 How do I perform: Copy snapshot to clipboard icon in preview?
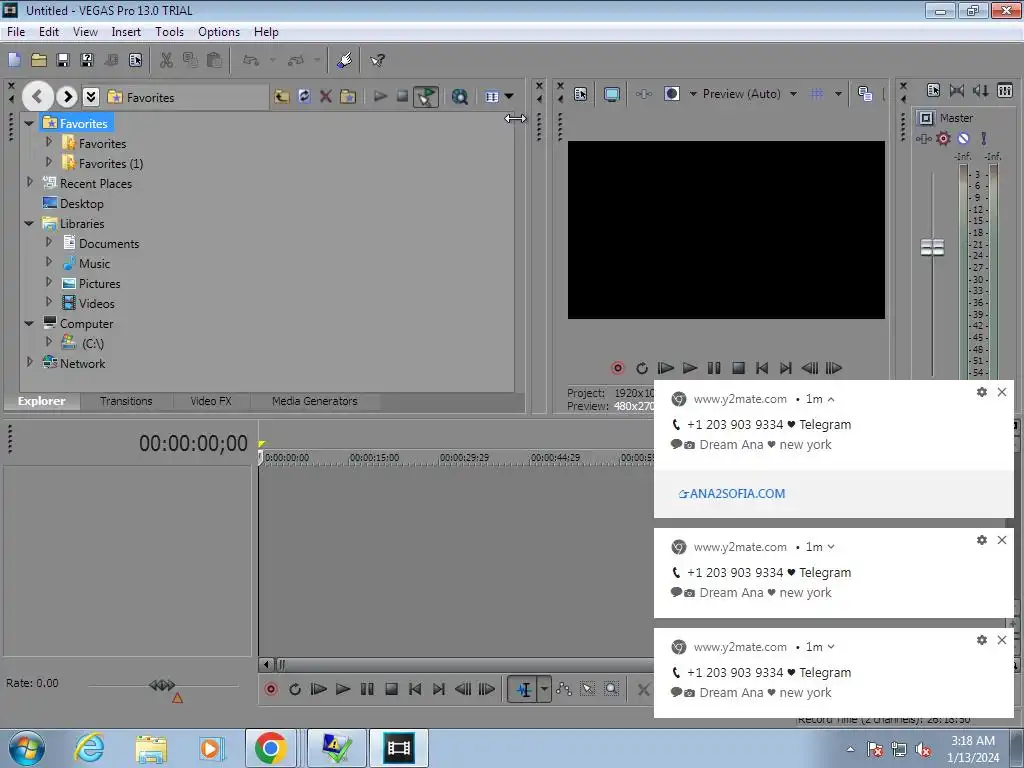865,94
